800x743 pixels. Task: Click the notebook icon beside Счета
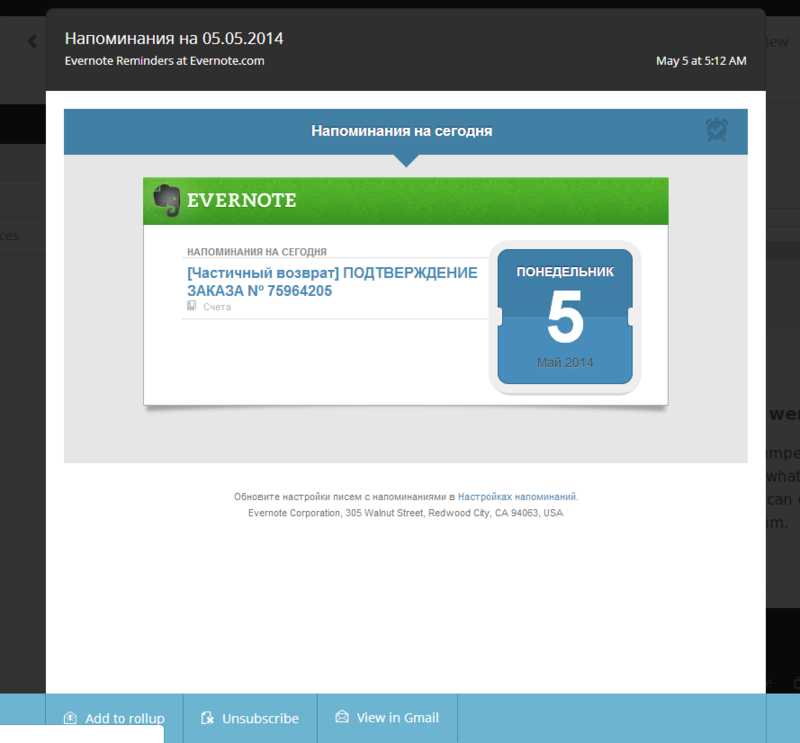[x=191, y=306]
